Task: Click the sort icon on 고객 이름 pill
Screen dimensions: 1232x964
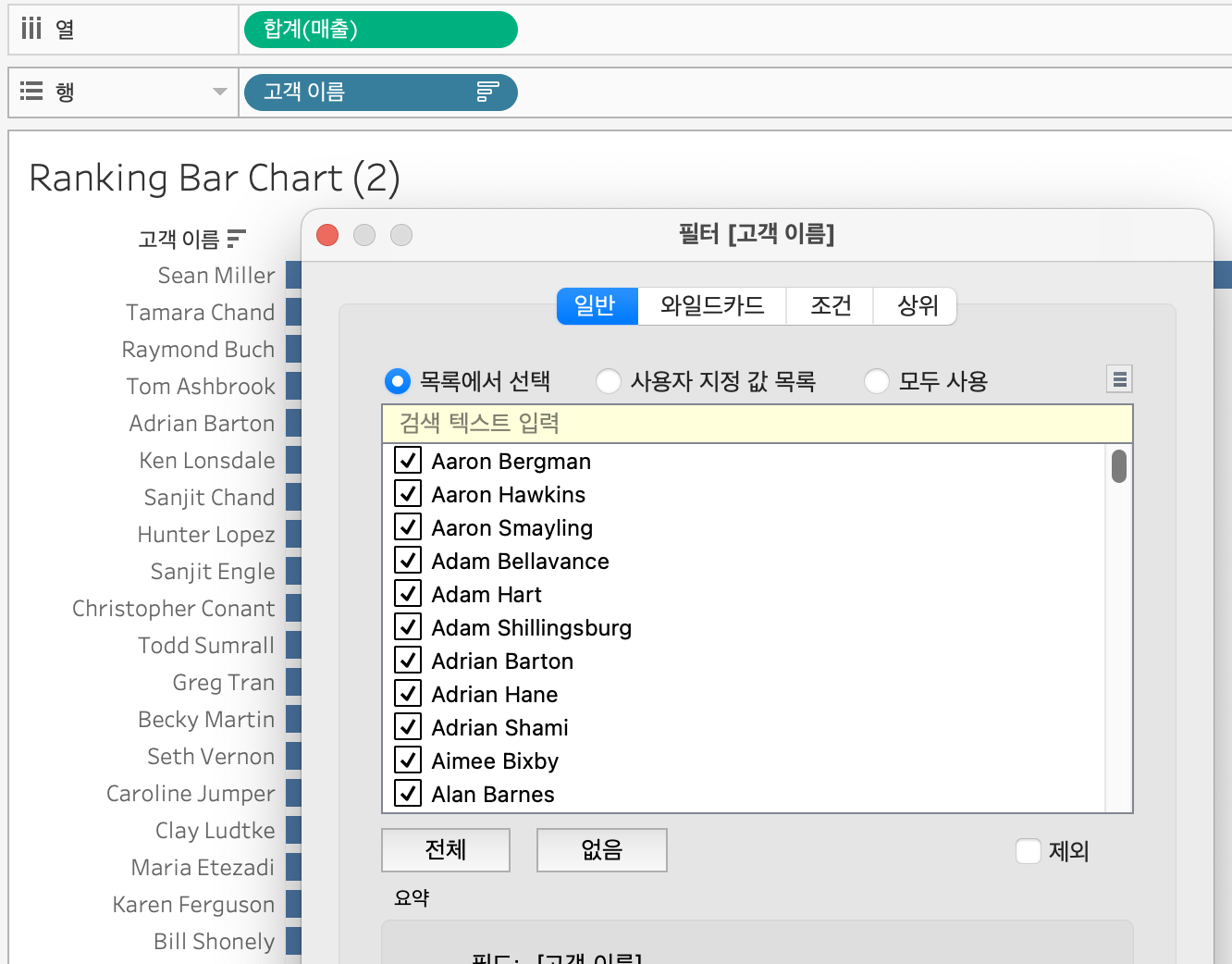Action: click(x=487, y=92)
